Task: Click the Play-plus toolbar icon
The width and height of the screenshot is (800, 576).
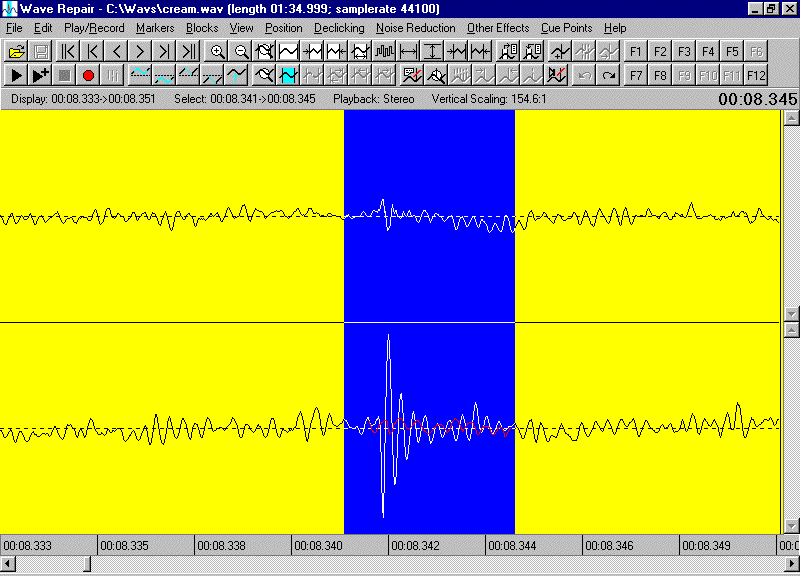Action: pyautogui.click(x=41, y=75)
